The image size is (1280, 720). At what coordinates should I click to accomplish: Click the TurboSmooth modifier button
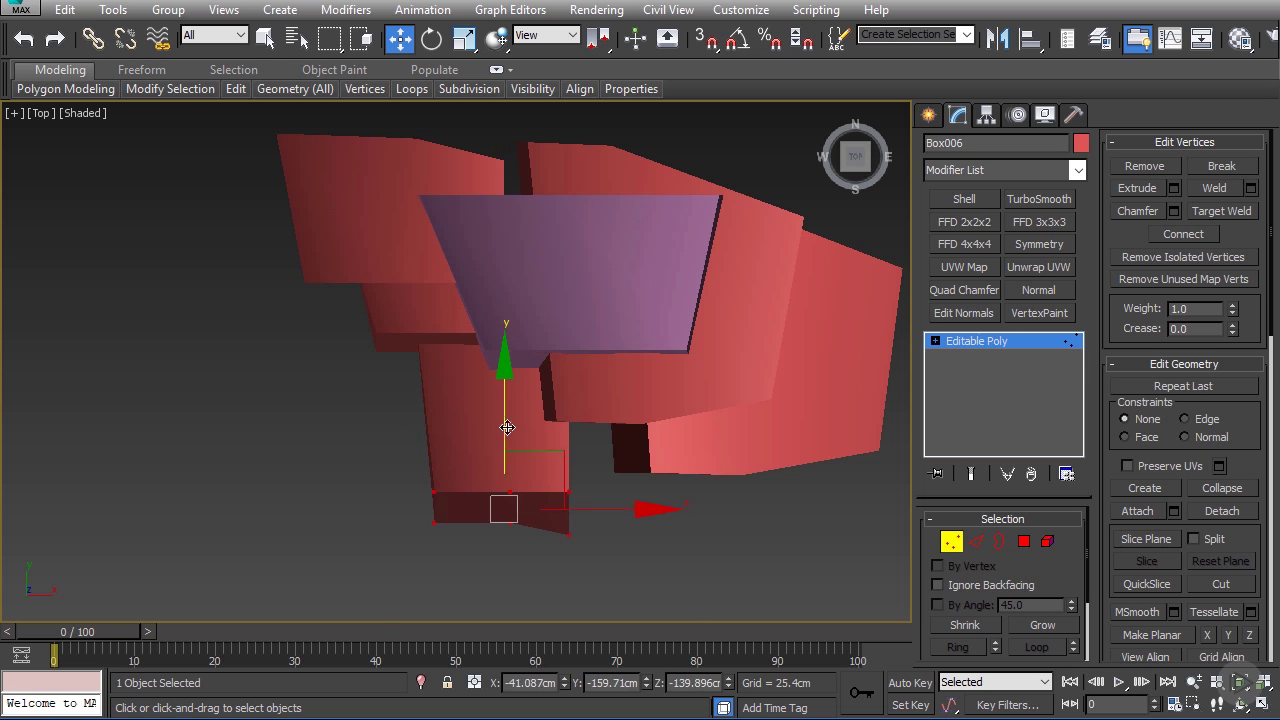1039,199
